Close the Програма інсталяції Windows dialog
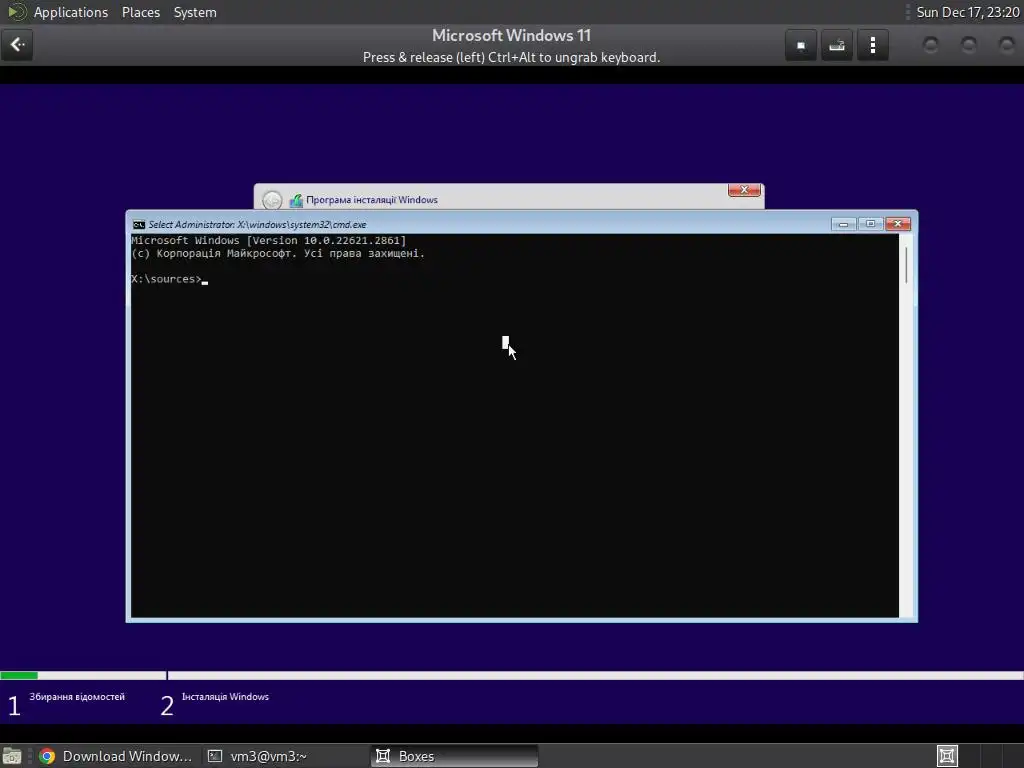The width and height of the screenshot is (1024, 768). [744, 189]
